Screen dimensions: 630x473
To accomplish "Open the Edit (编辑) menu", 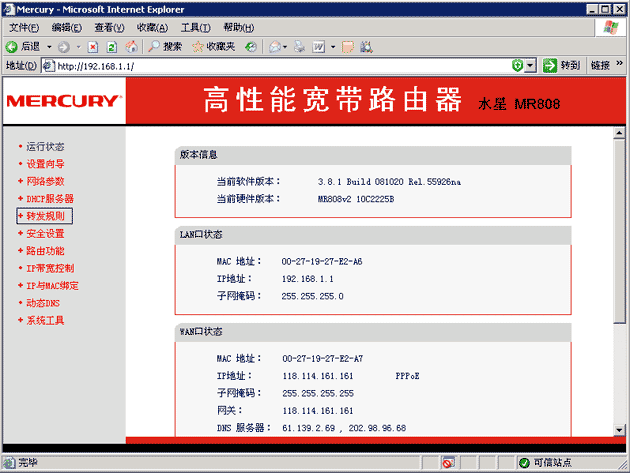I will click(67, 28).
